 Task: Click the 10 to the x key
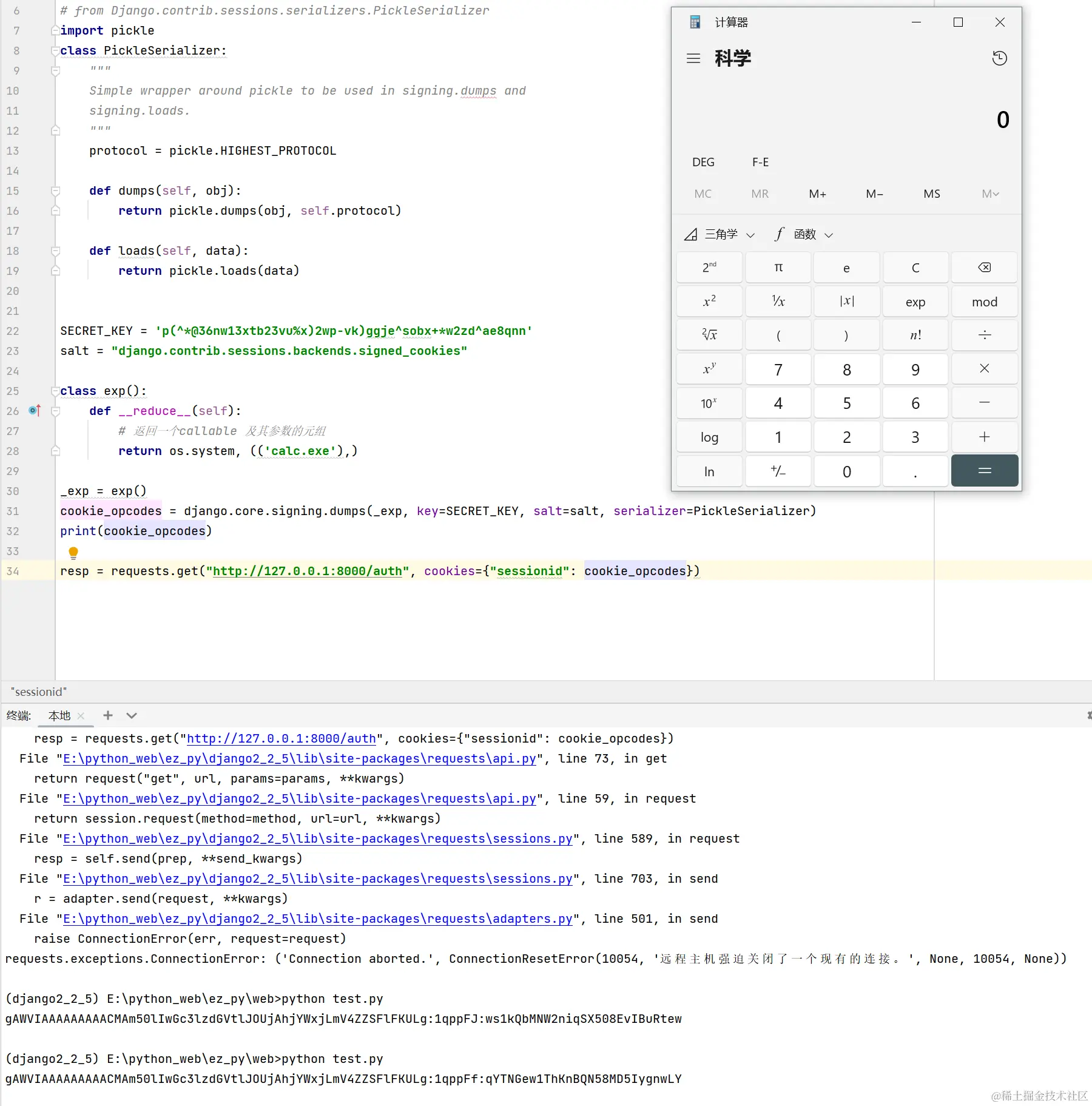click(709, 403)
